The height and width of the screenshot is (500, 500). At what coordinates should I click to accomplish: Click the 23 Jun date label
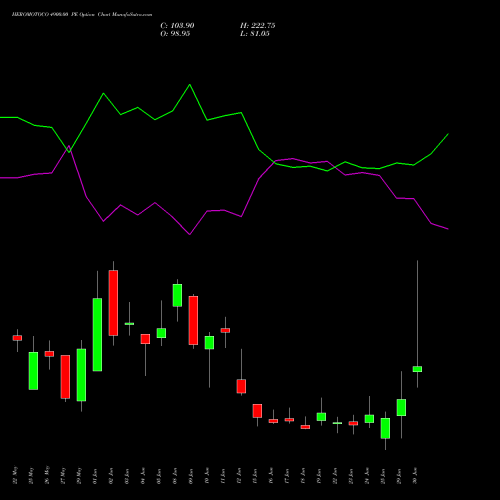[352, 476]
